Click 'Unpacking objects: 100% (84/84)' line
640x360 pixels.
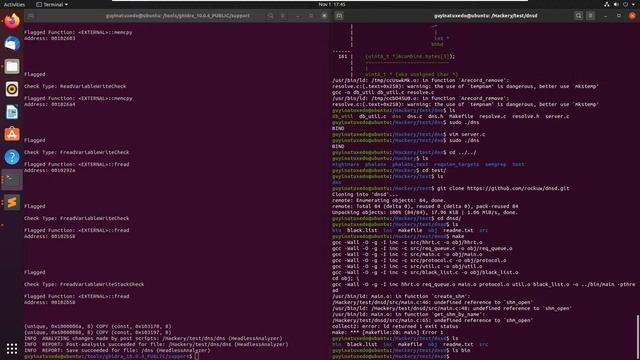pyautogui.click(x=425, y=213)
